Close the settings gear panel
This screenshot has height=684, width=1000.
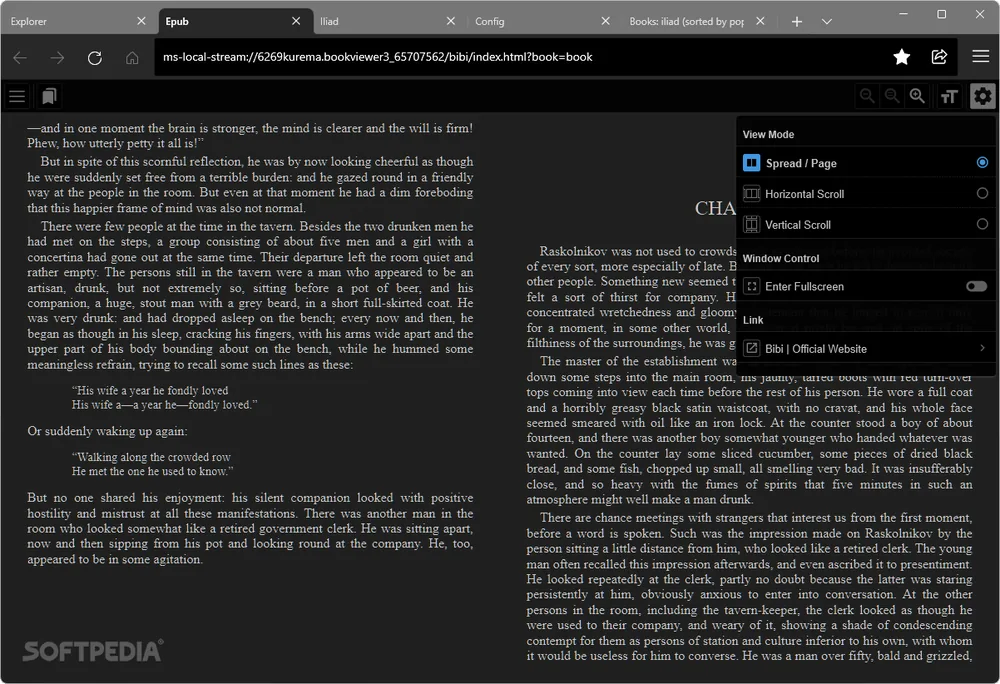(983, 96)
